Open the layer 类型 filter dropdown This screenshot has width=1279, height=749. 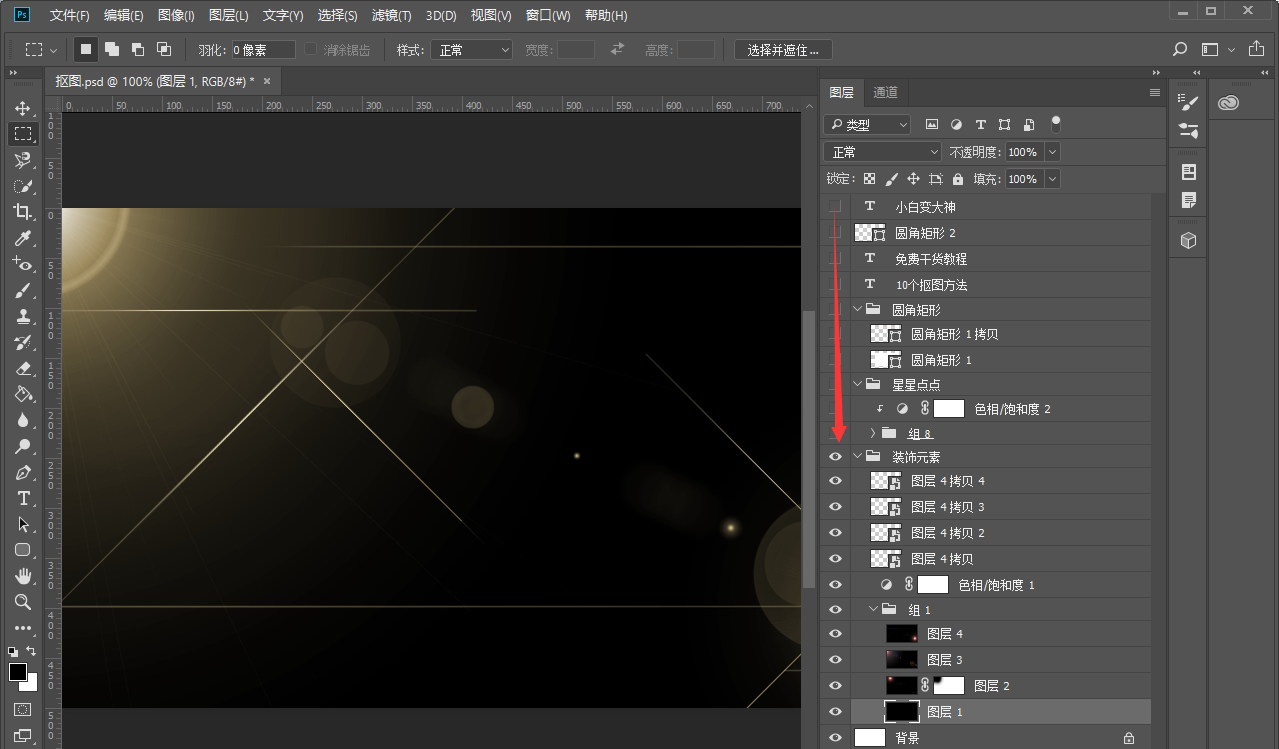coord(867,124)
